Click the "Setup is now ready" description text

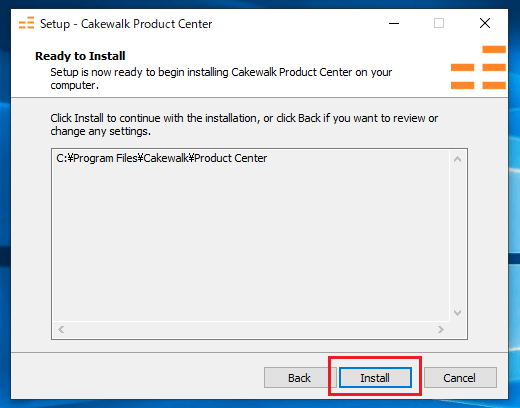(221, 78)
